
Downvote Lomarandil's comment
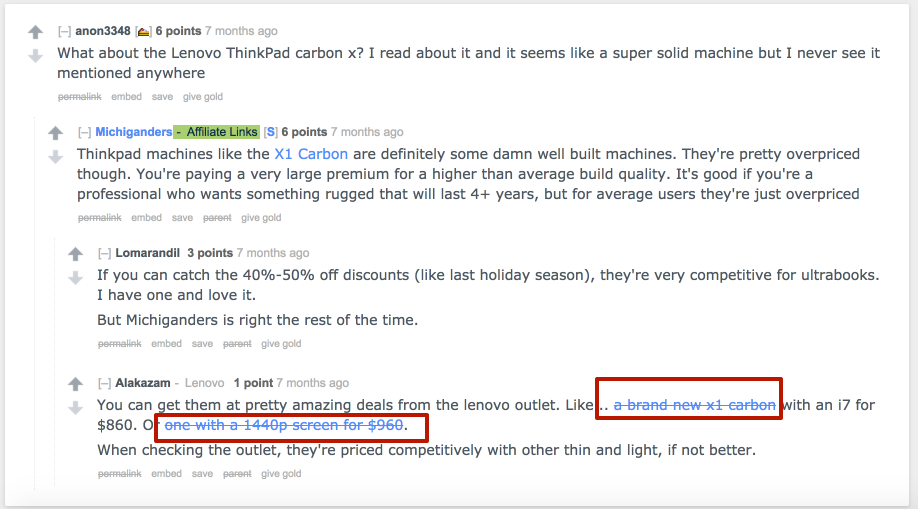coord(75,277)
